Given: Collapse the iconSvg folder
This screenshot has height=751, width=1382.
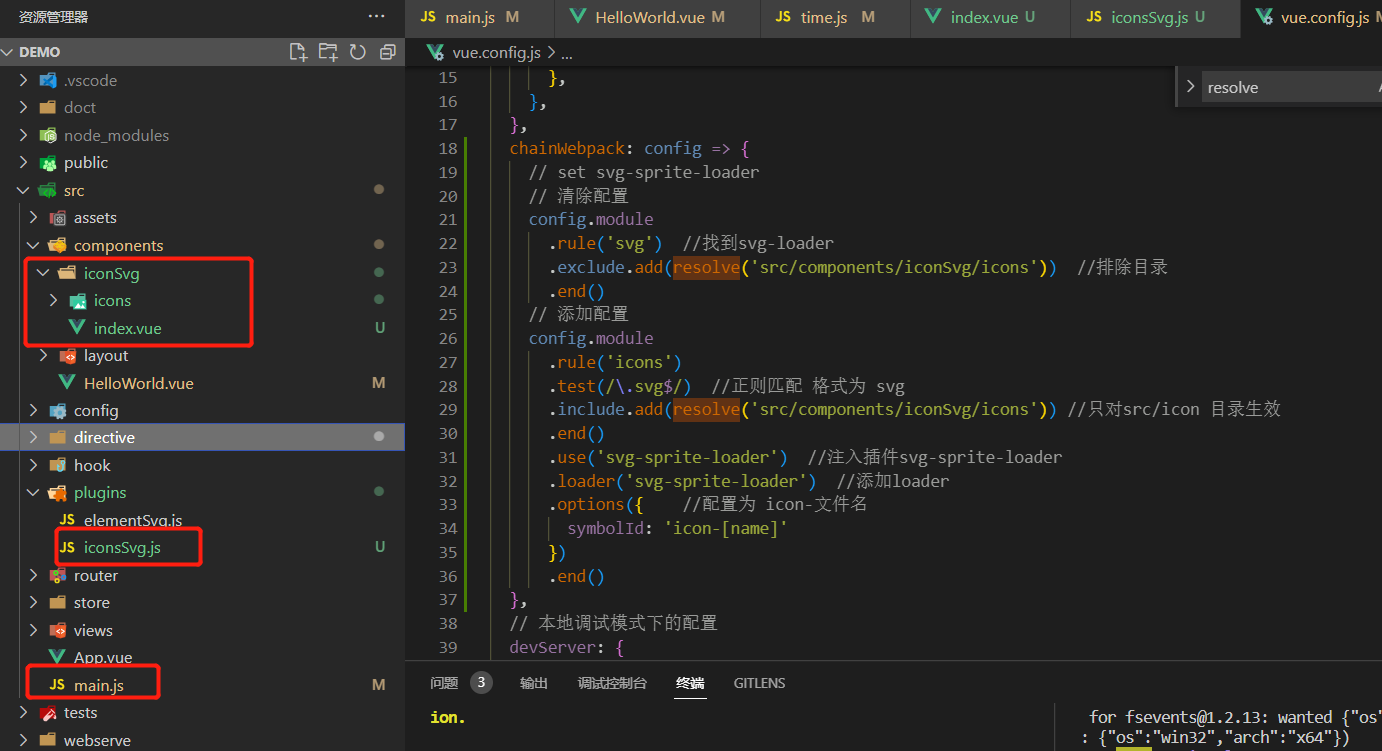Looking at the screenshot, I should (43, 272).
